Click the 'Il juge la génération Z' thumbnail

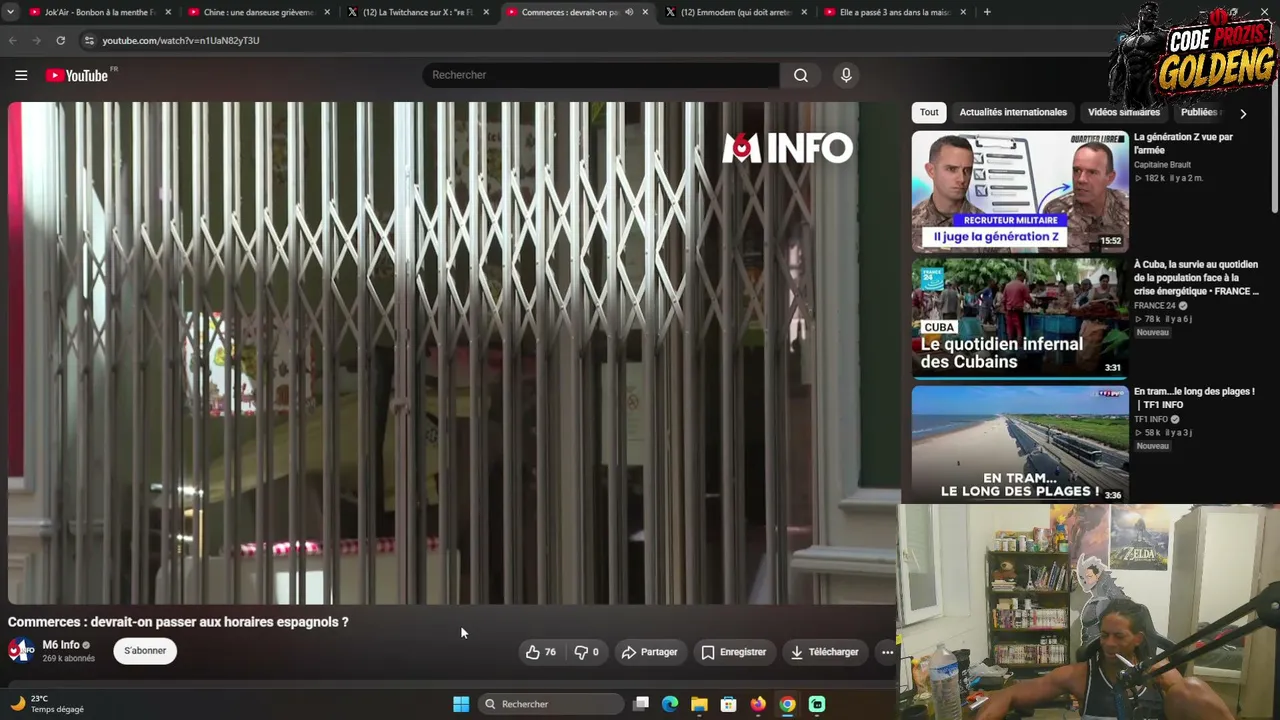point(1020,191)
